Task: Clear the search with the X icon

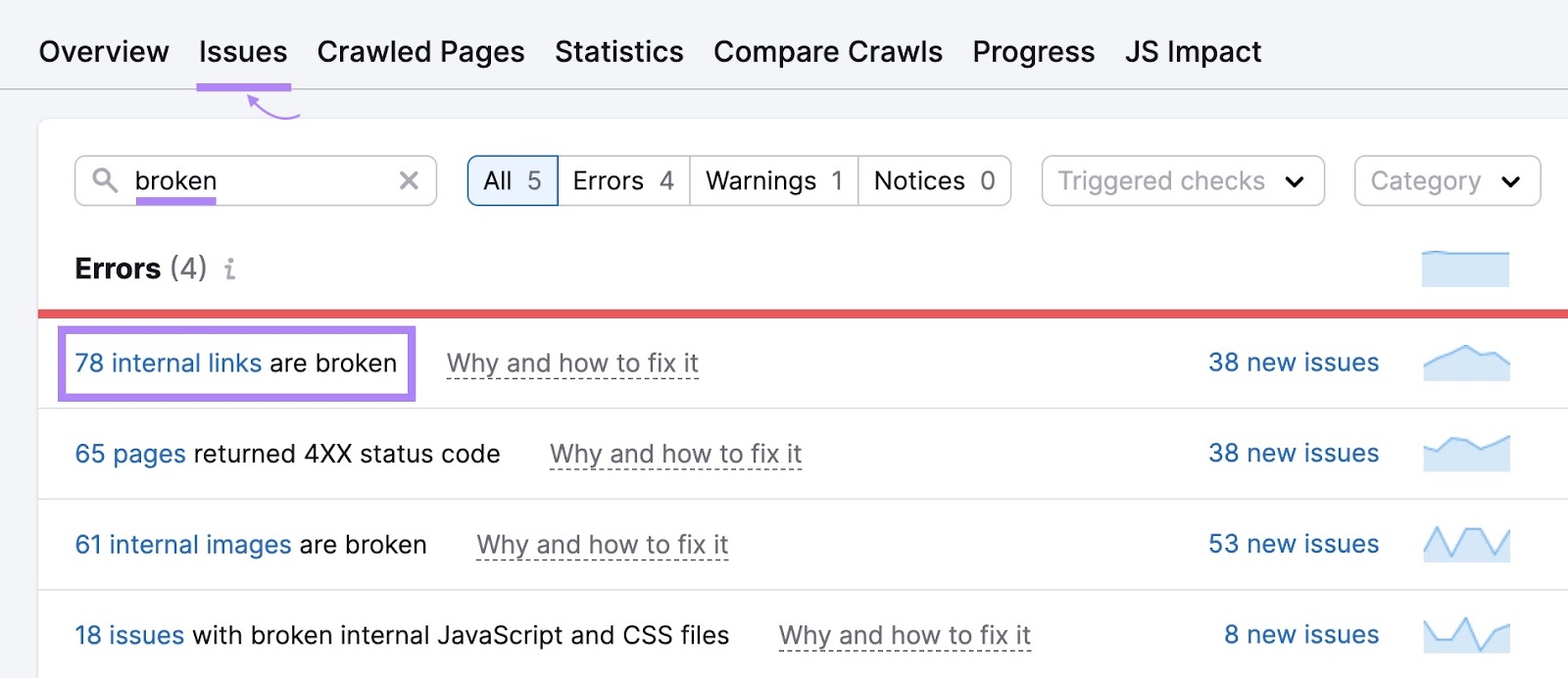Action: tap(407, 180)
